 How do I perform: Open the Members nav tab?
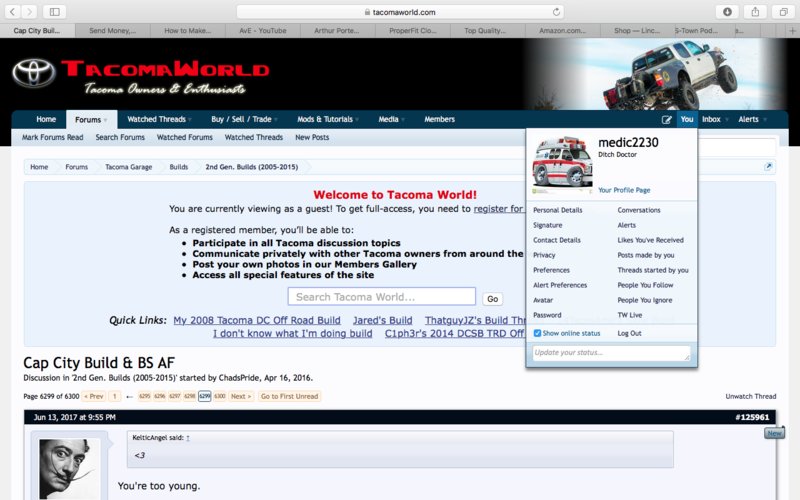click(x=439, y=119)
